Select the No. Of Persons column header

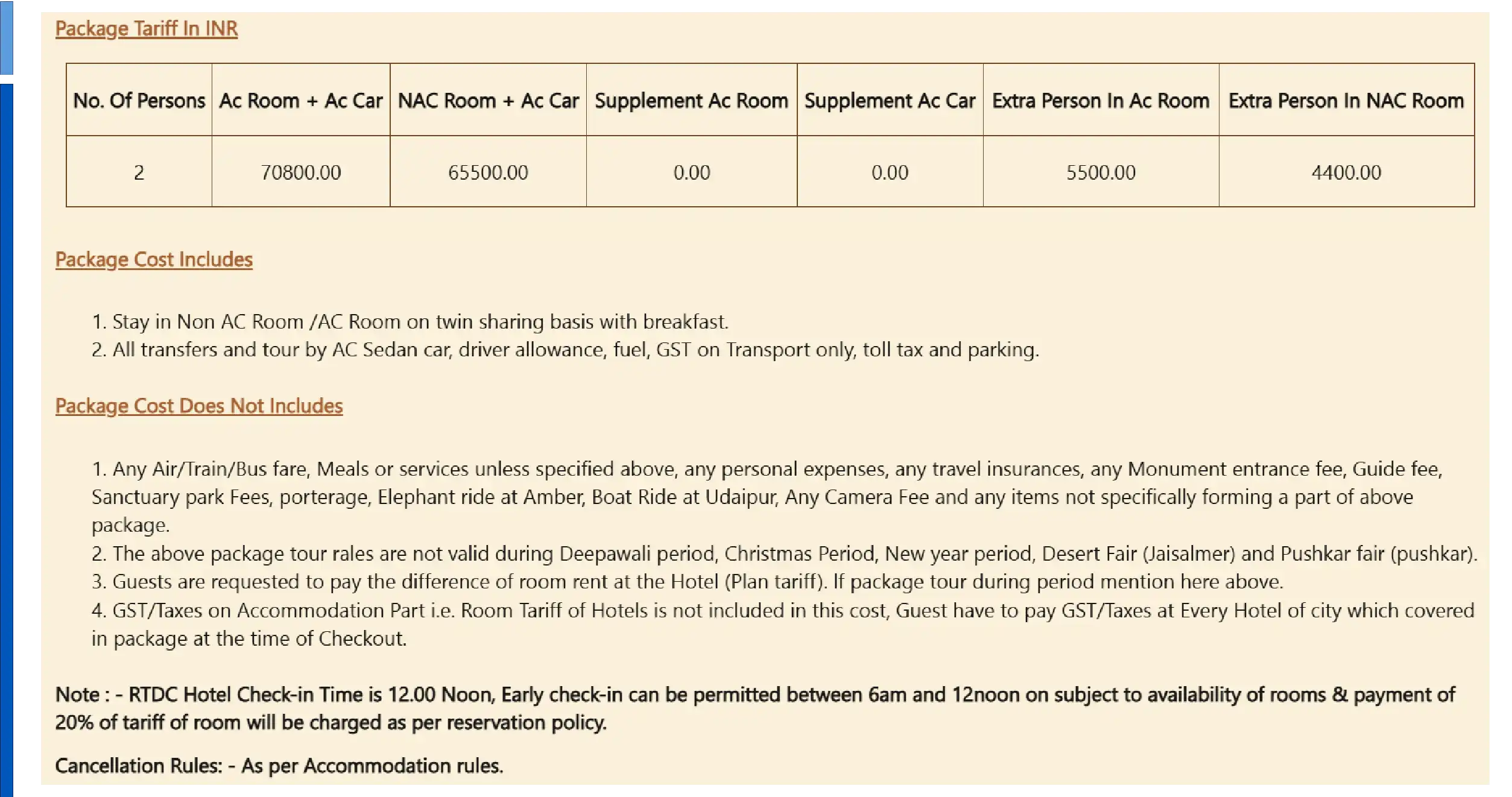pyautogui.click(x=139, y=100)
